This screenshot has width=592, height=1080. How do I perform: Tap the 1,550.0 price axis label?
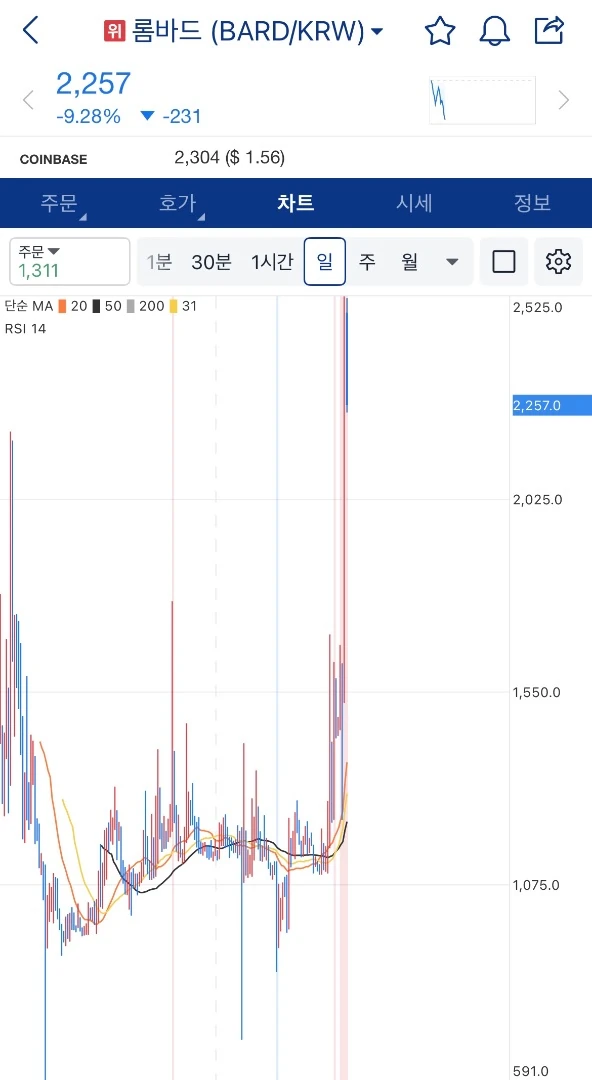(538, 692)
